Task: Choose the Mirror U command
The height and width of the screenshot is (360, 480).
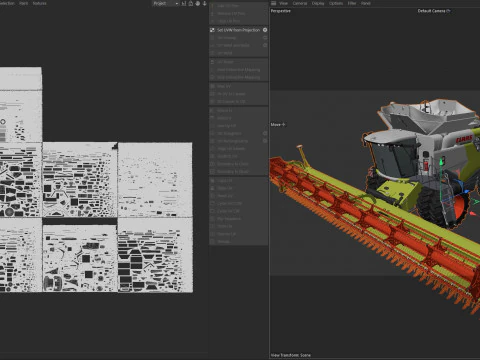Action: [x=238, y=110]
